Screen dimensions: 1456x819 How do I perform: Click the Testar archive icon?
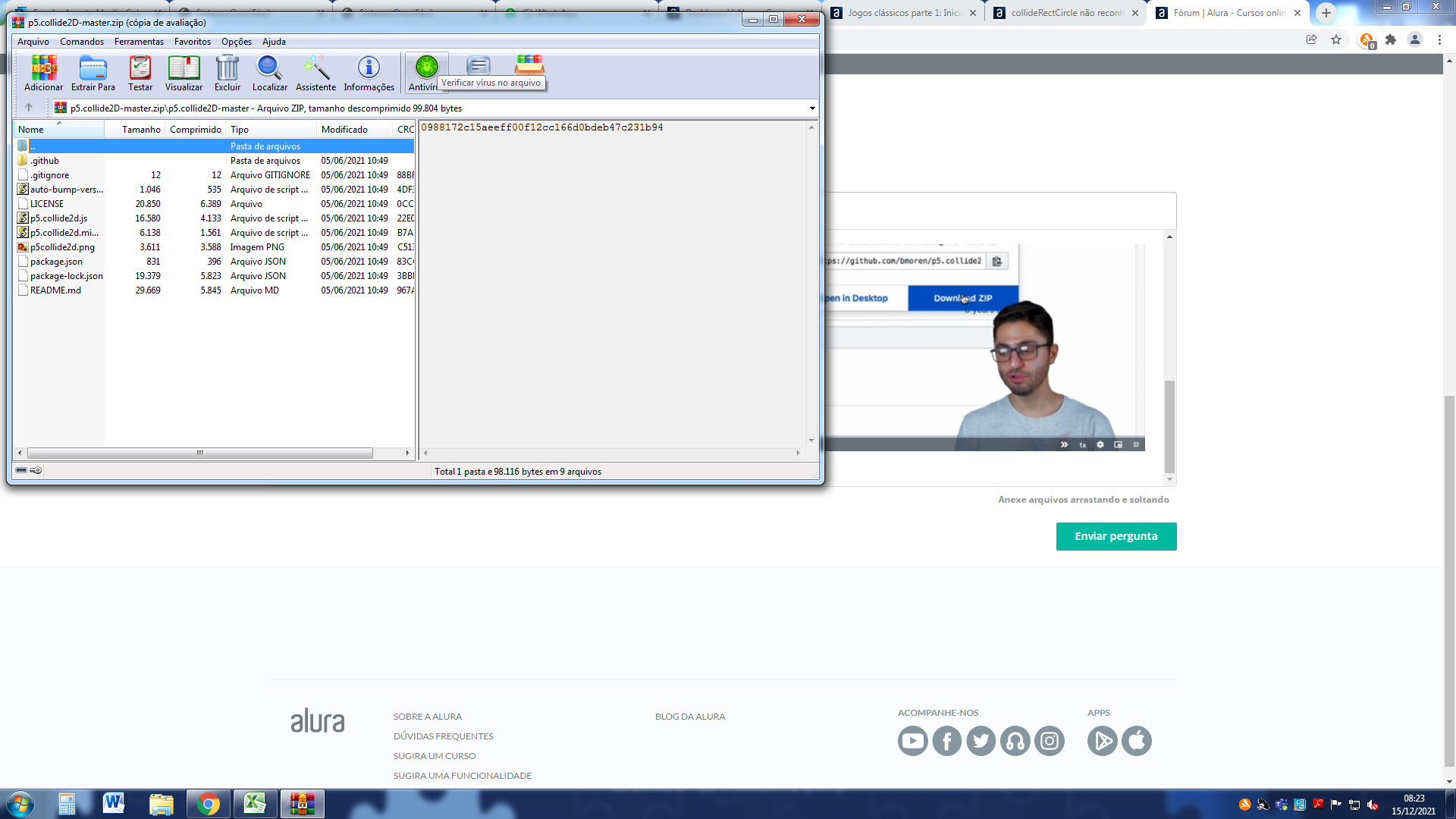click(140, 74)
